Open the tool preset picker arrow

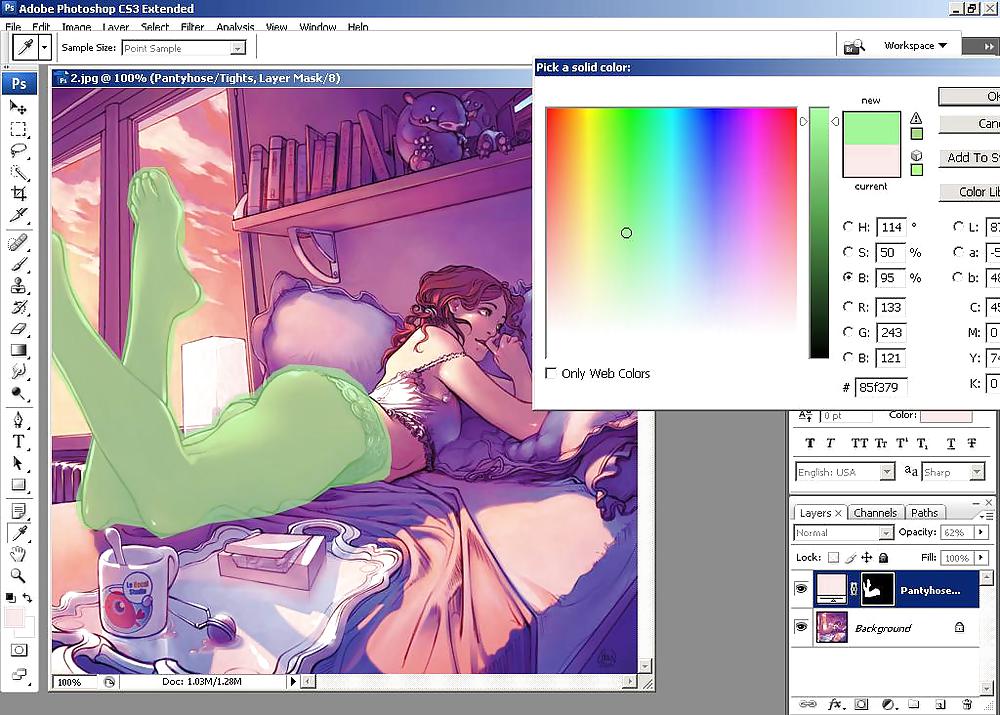(44, 47)
